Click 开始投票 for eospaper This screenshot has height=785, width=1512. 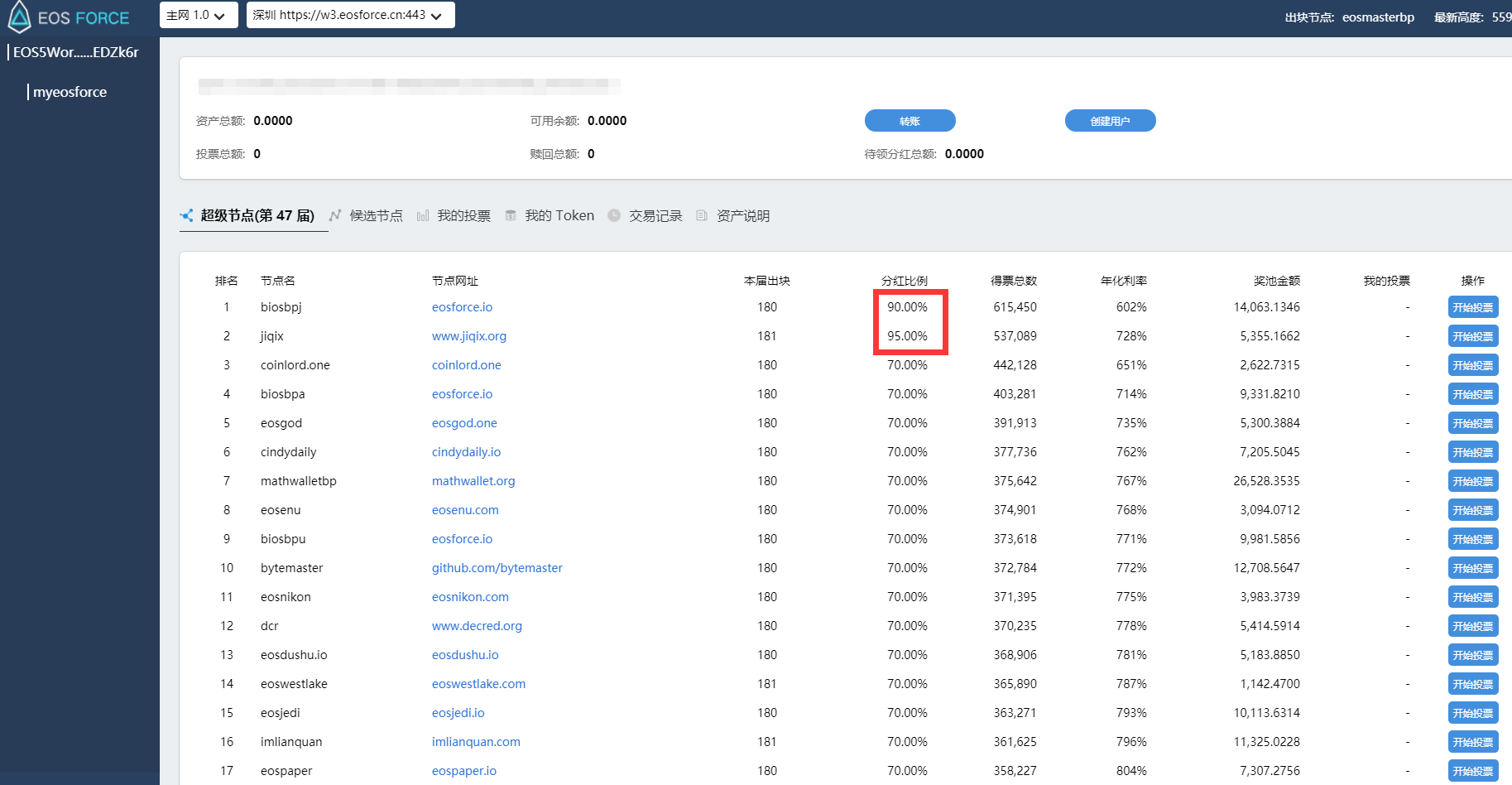pyautogui.click(x=1473, y=771)
